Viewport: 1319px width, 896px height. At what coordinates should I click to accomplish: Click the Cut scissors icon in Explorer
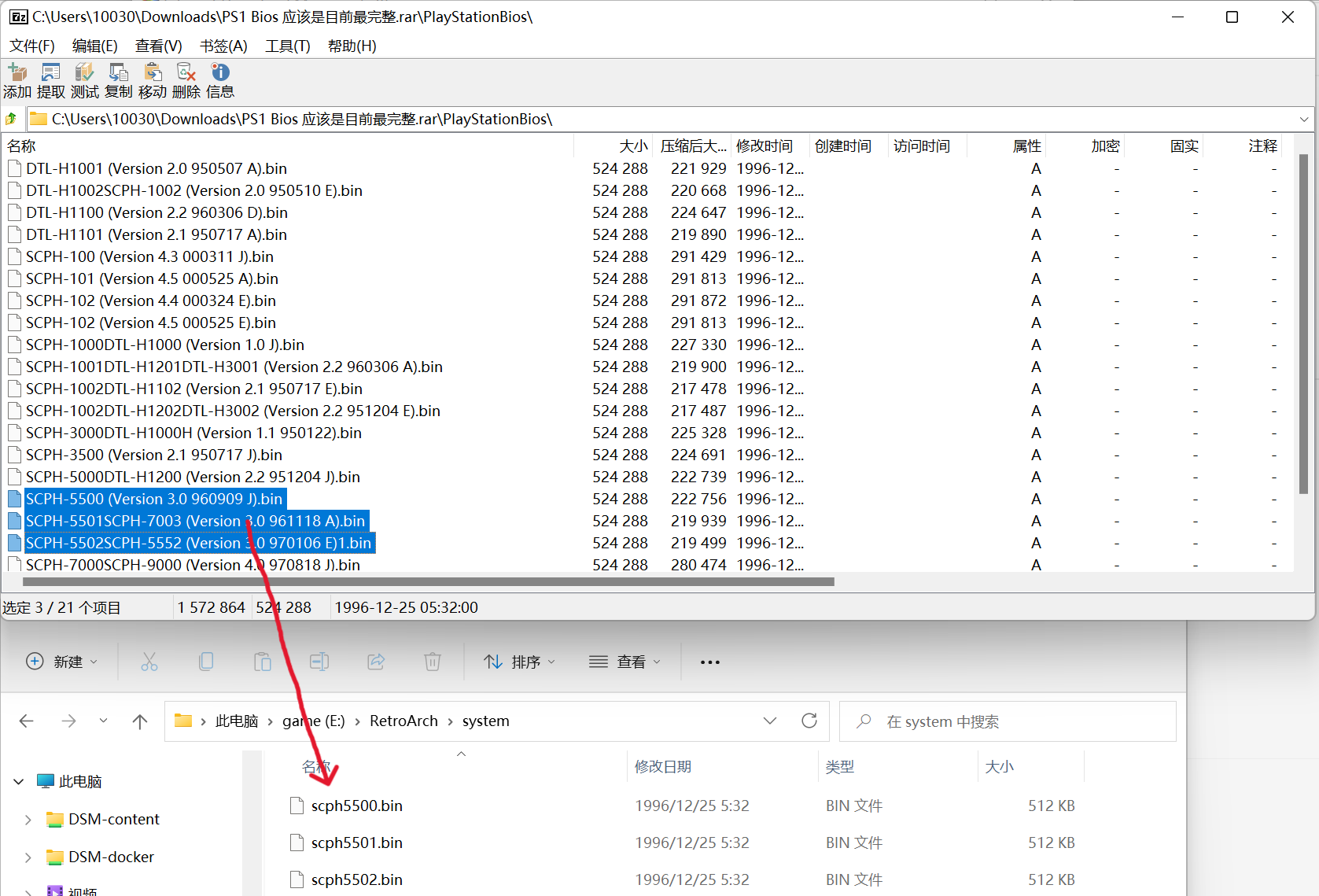[x=149, y=662]
